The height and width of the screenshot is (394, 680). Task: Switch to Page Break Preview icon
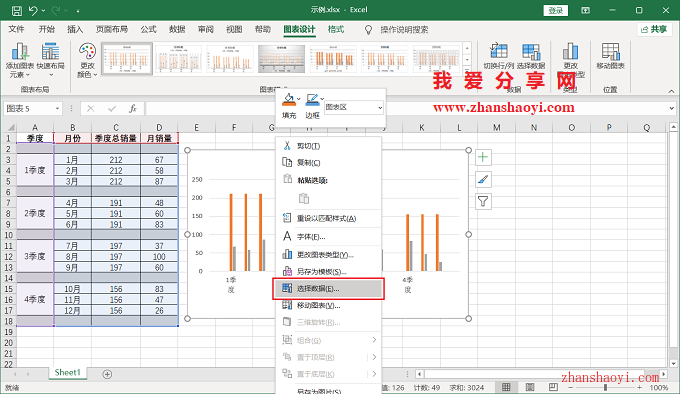point(552,387)
